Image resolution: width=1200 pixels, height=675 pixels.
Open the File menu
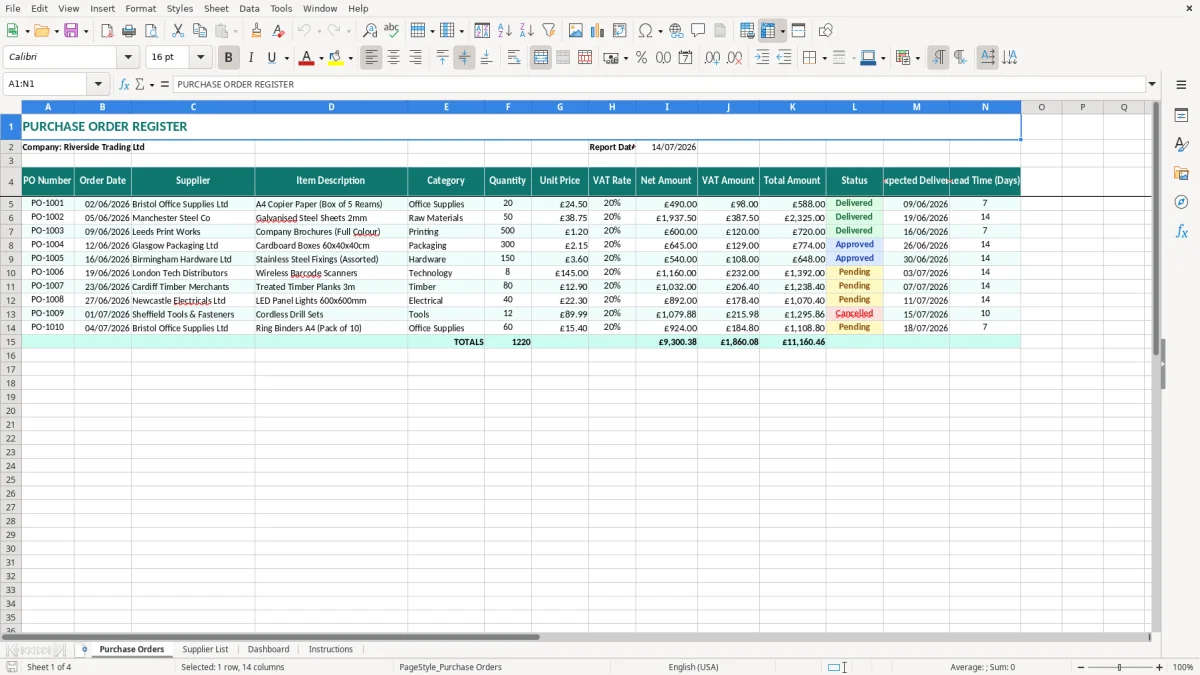tap(13, 8)
